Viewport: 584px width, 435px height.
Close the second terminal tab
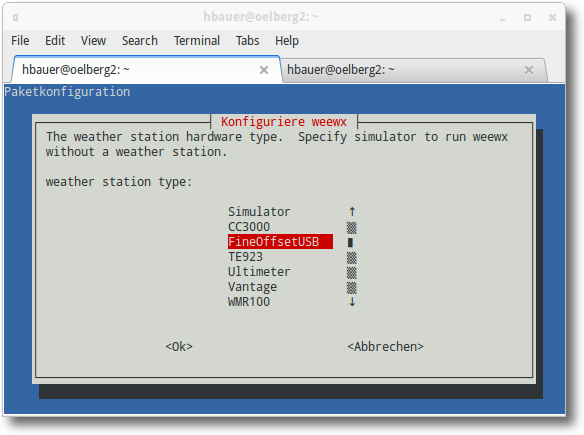point(529,70)
